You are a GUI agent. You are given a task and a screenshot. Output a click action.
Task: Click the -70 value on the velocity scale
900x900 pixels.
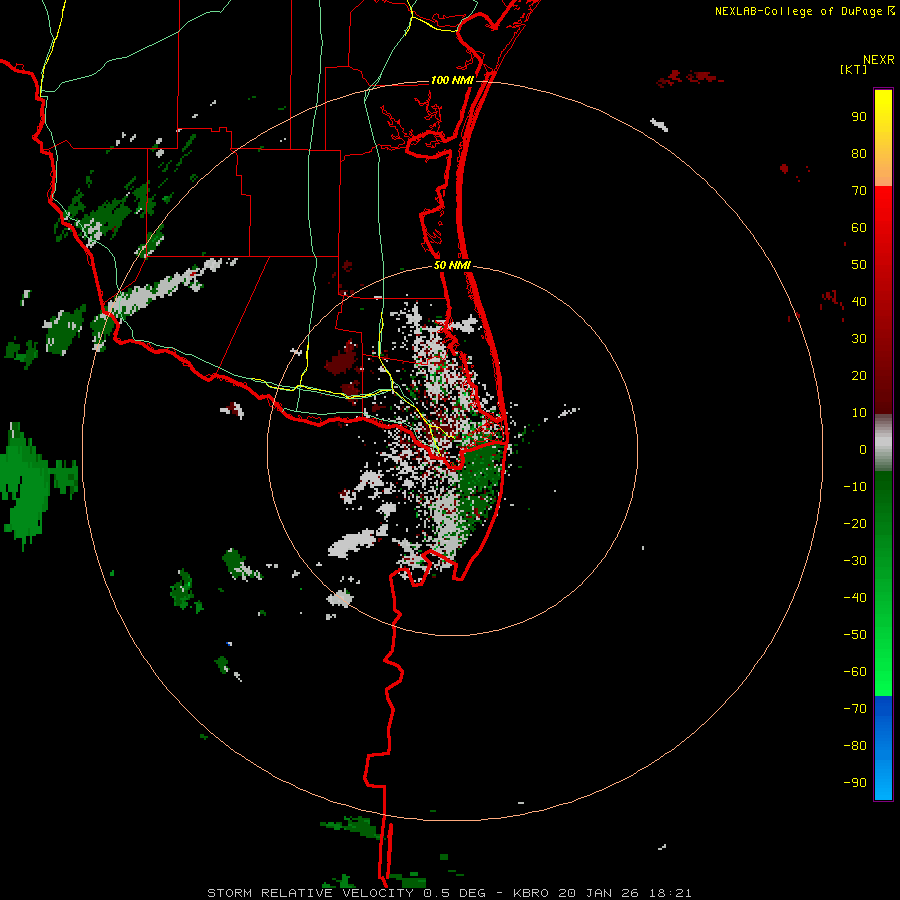(x=855, y=708)
